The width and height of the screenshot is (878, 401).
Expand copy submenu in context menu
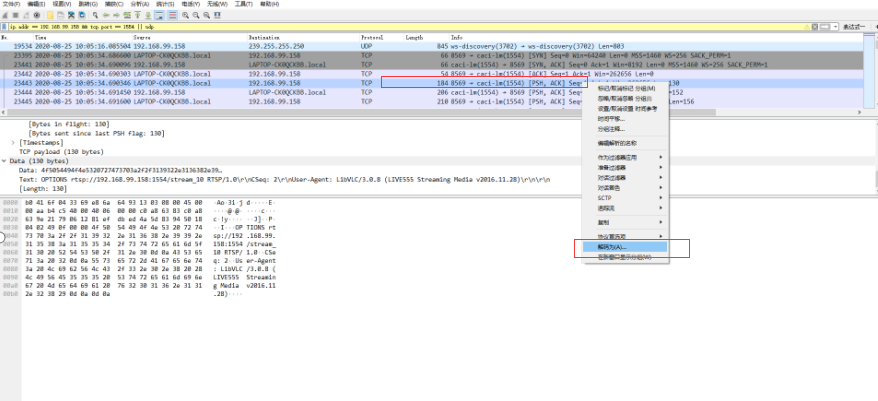click(625, 222)
